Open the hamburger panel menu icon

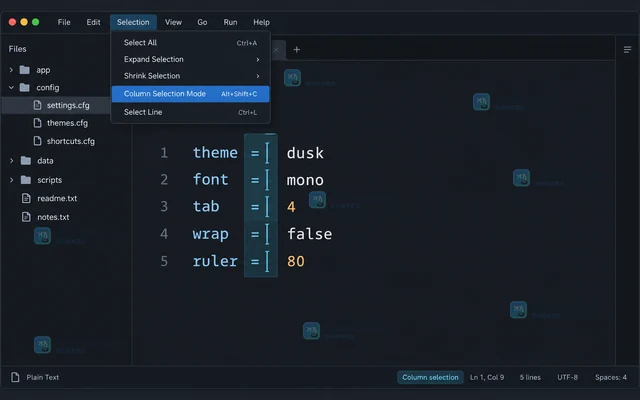(627, 50)
